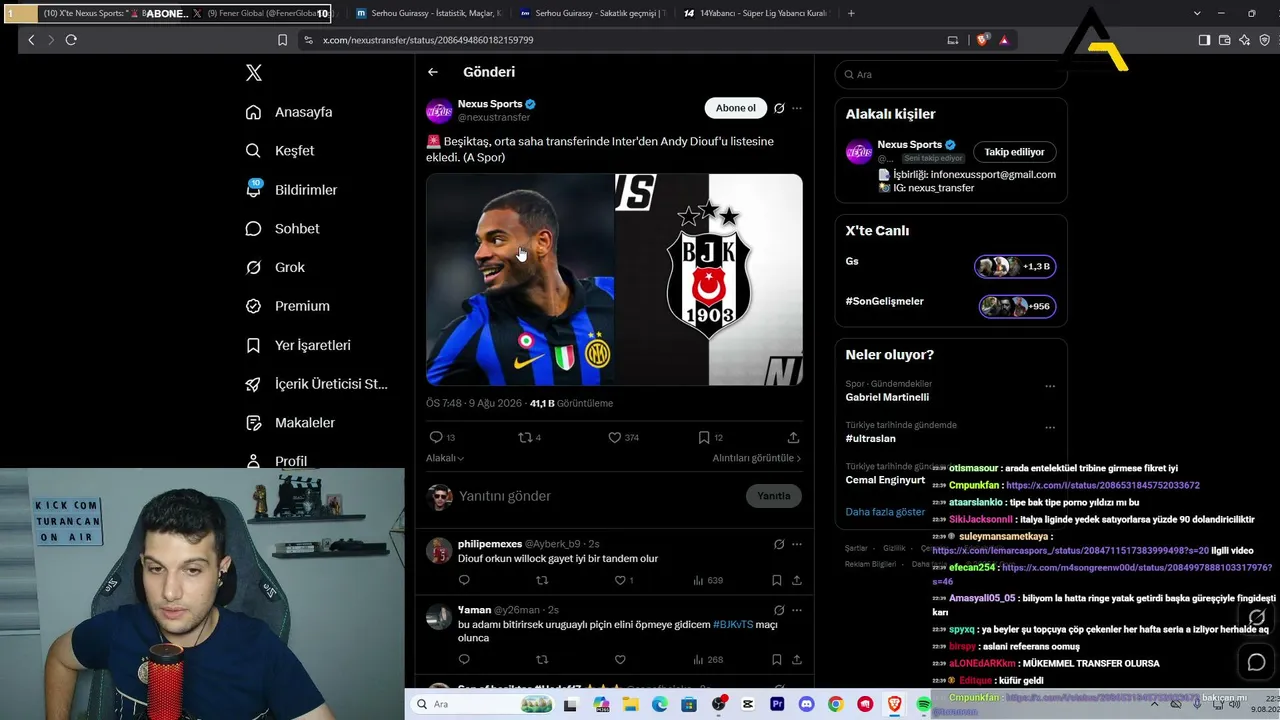This screenshot has height=720, width=1280.
Task: Bookmark Yaman's comment
Action: click(x=777, y=660)
